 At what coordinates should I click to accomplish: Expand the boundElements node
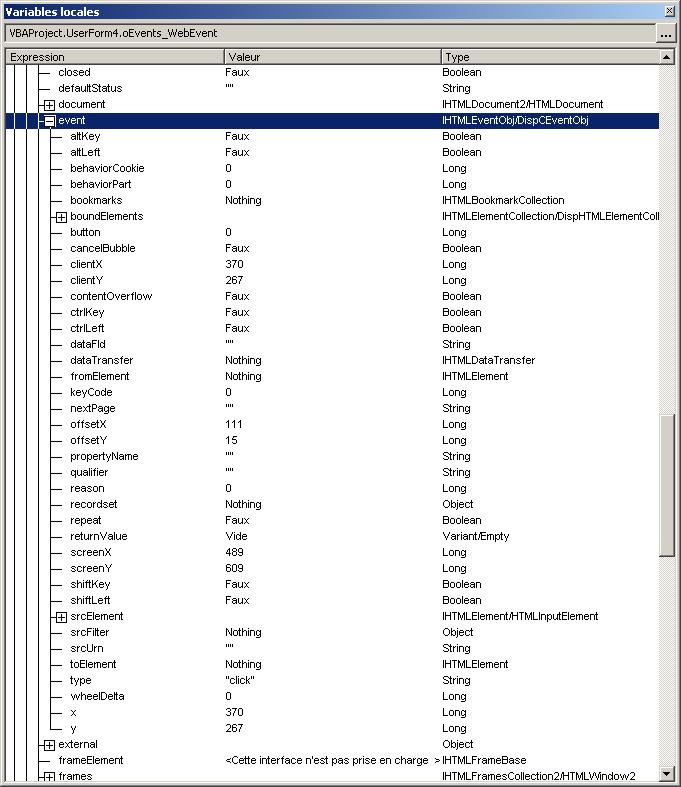[x=60, y=217]
